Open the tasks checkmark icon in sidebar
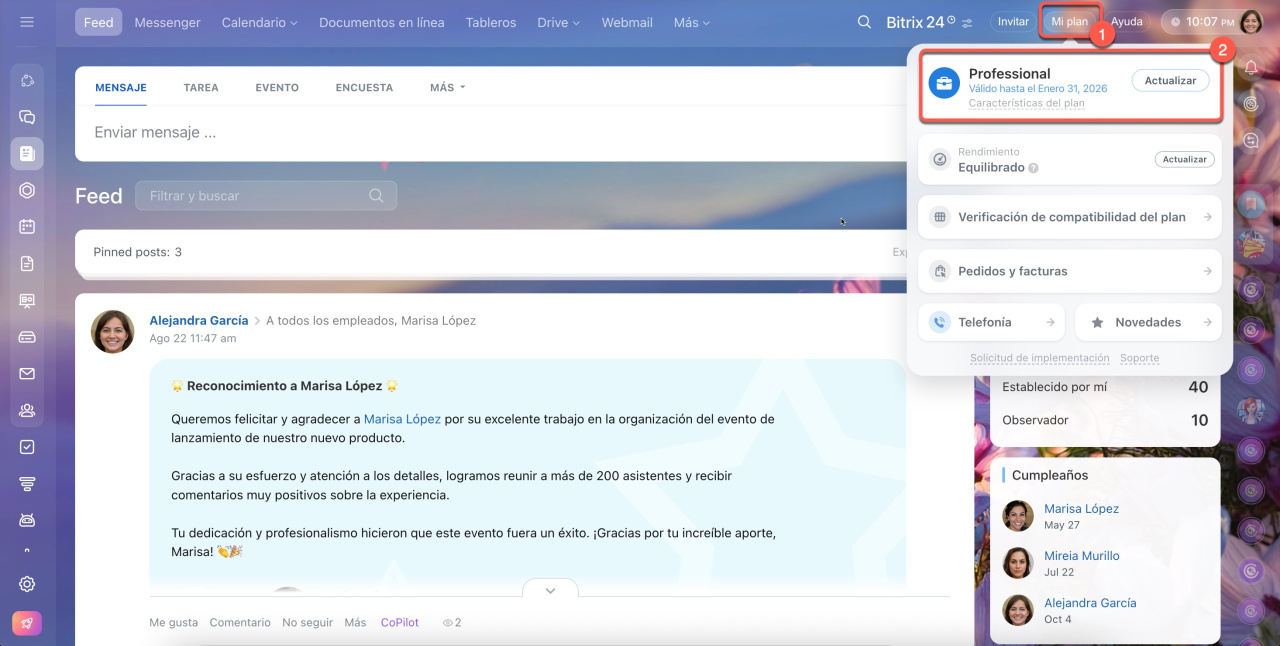Image resolution: width=1280 pixels, height=646 pixels. click(x=27, y=447)
